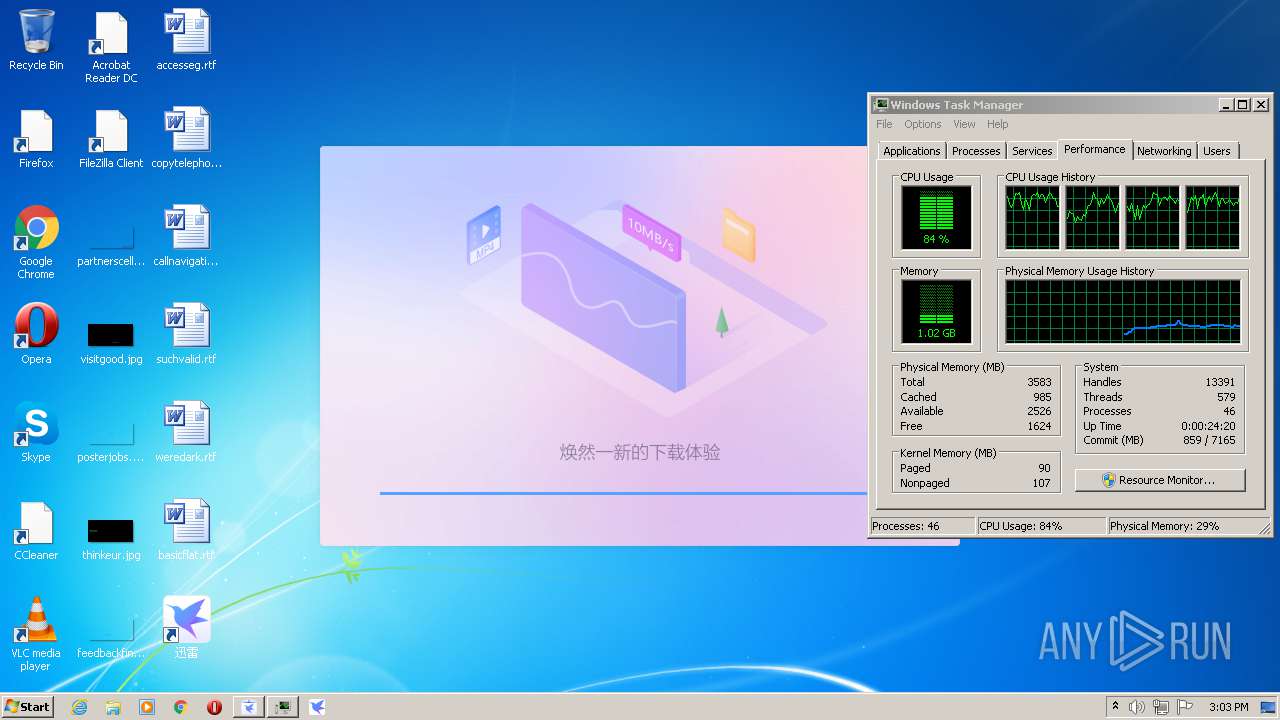The image size is (1280, 720).
Task: Open Help menu in Task Manager
Action: (x=998, y=124)
